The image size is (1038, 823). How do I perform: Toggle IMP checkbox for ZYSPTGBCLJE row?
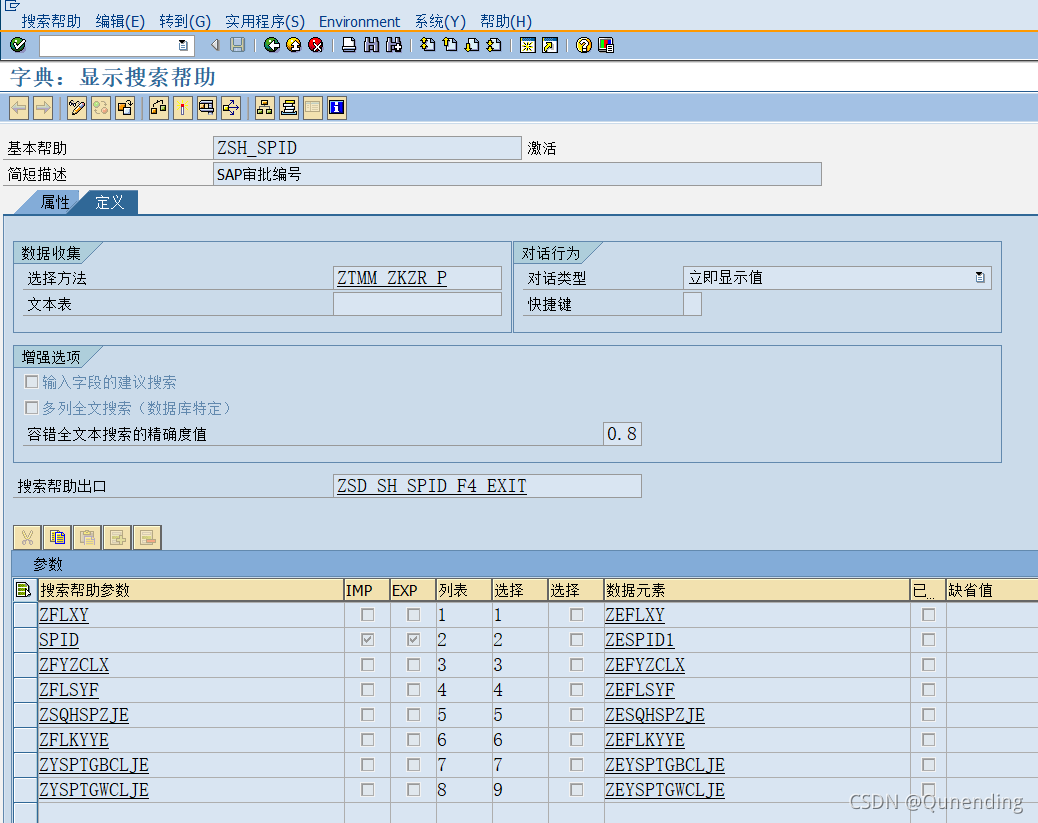pos(367,765)
